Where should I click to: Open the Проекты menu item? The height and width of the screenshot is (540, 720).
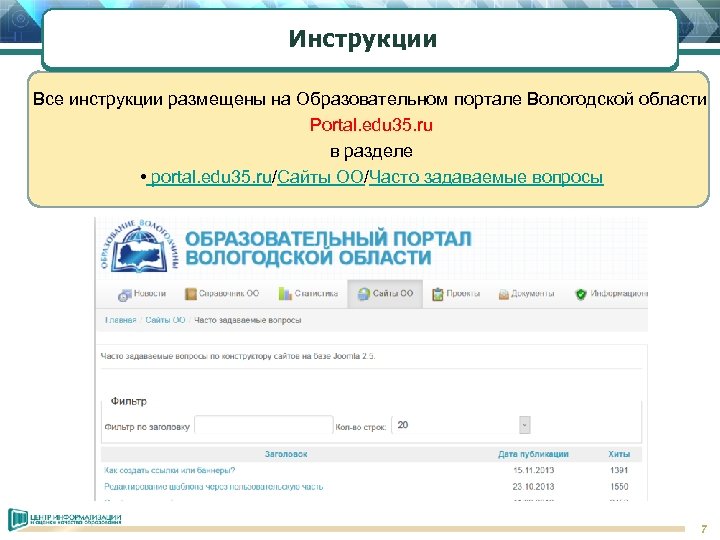pos(456,294)
